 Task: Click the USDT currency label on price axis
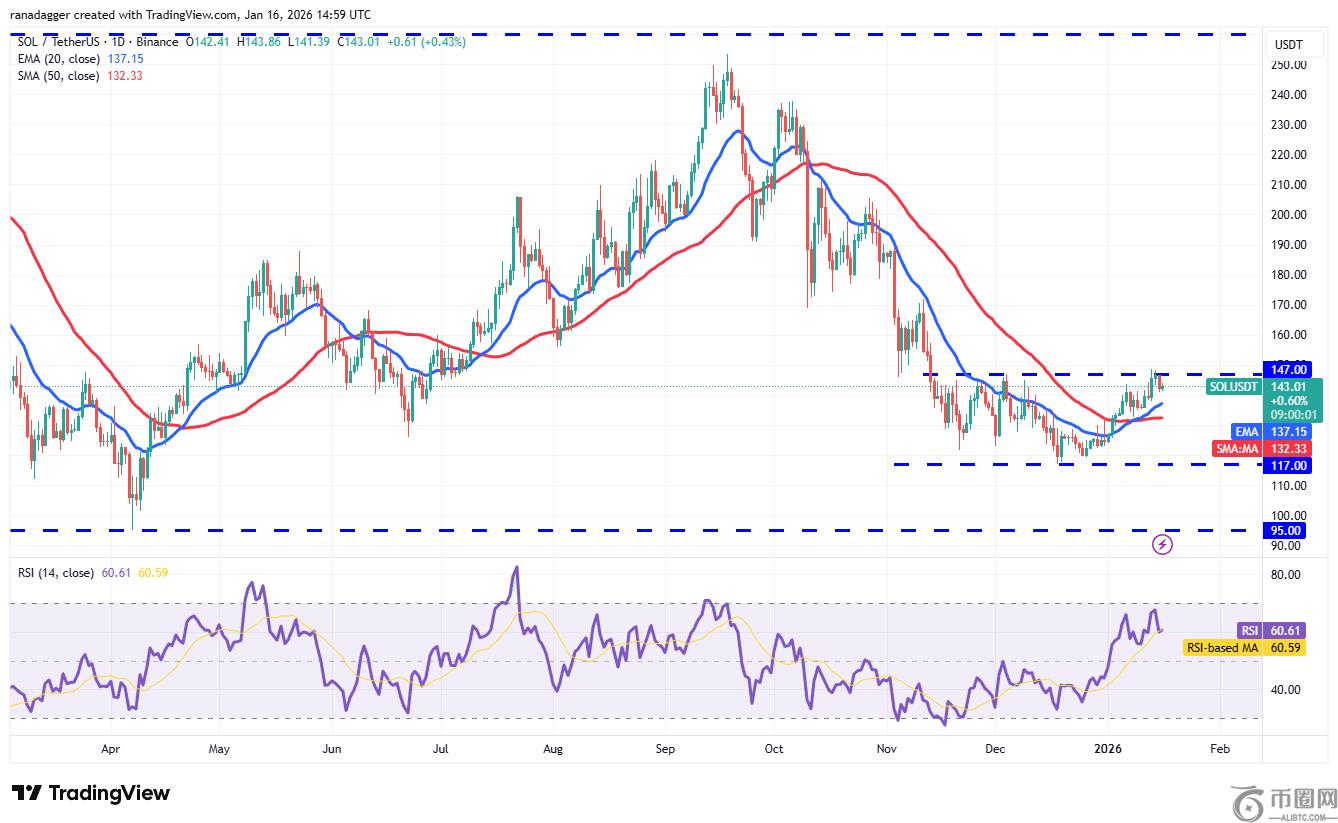coord(1287,45)
